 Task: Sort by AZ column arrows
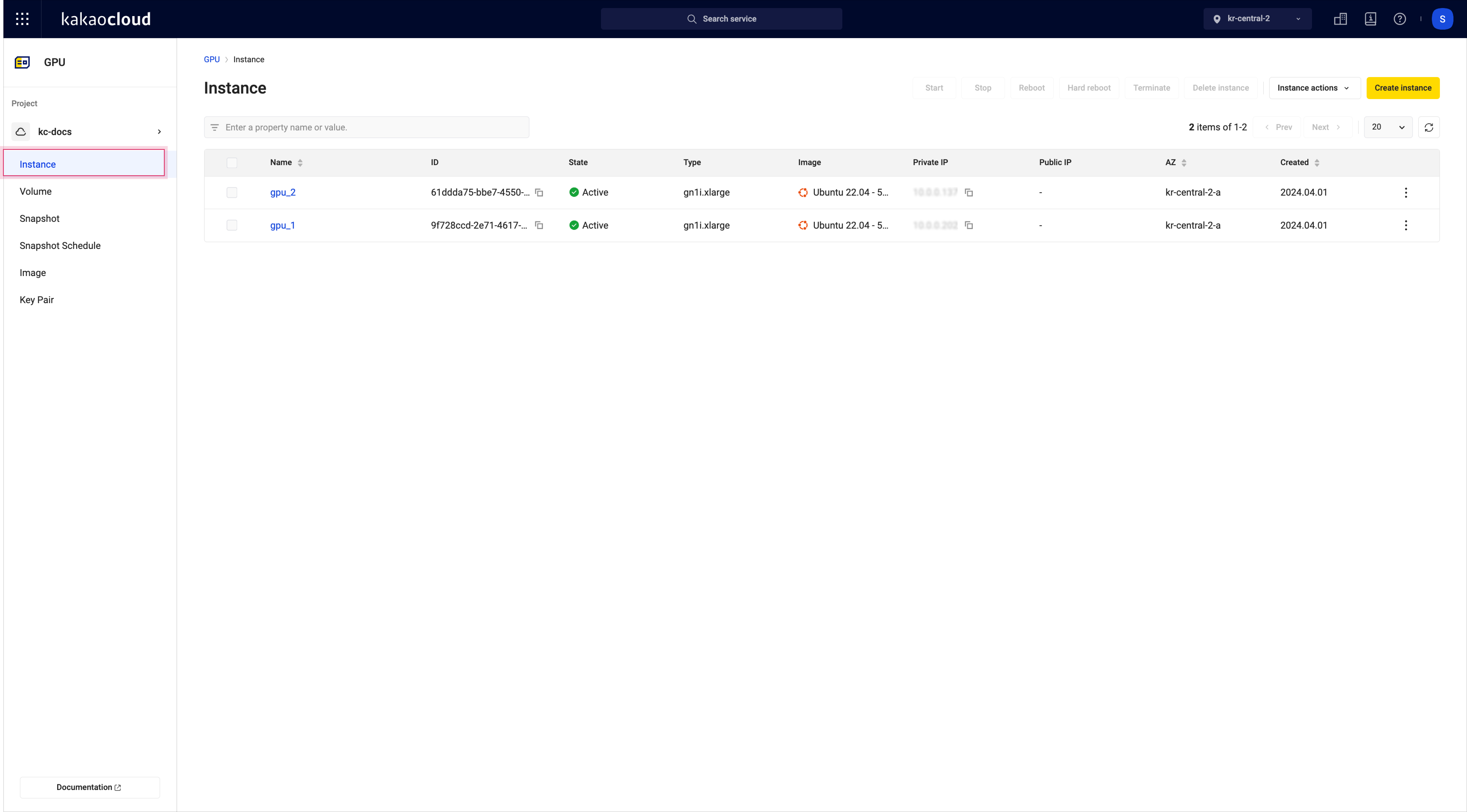pyautogui.click(x=1184, y=163)
